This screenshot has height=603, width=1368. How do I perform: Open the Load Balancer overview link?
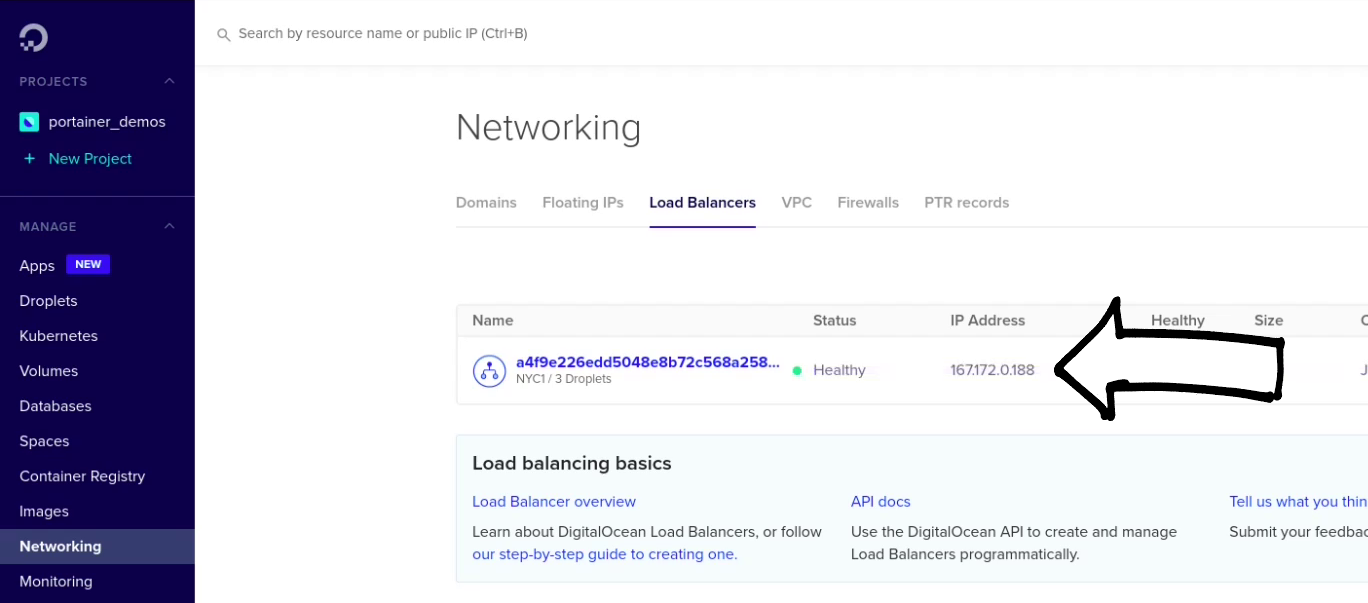pos(554,502)
